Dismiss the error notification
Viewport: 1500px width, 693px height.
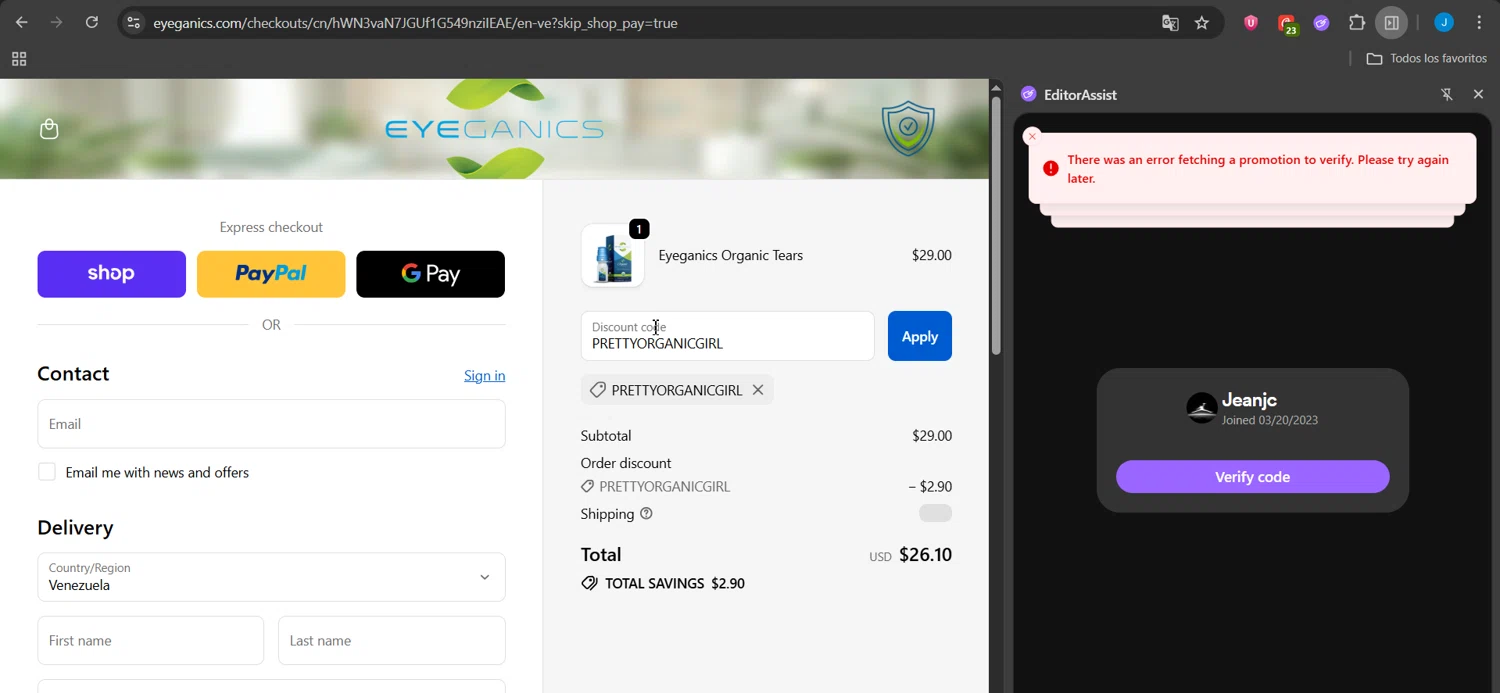click(1032, 136)
